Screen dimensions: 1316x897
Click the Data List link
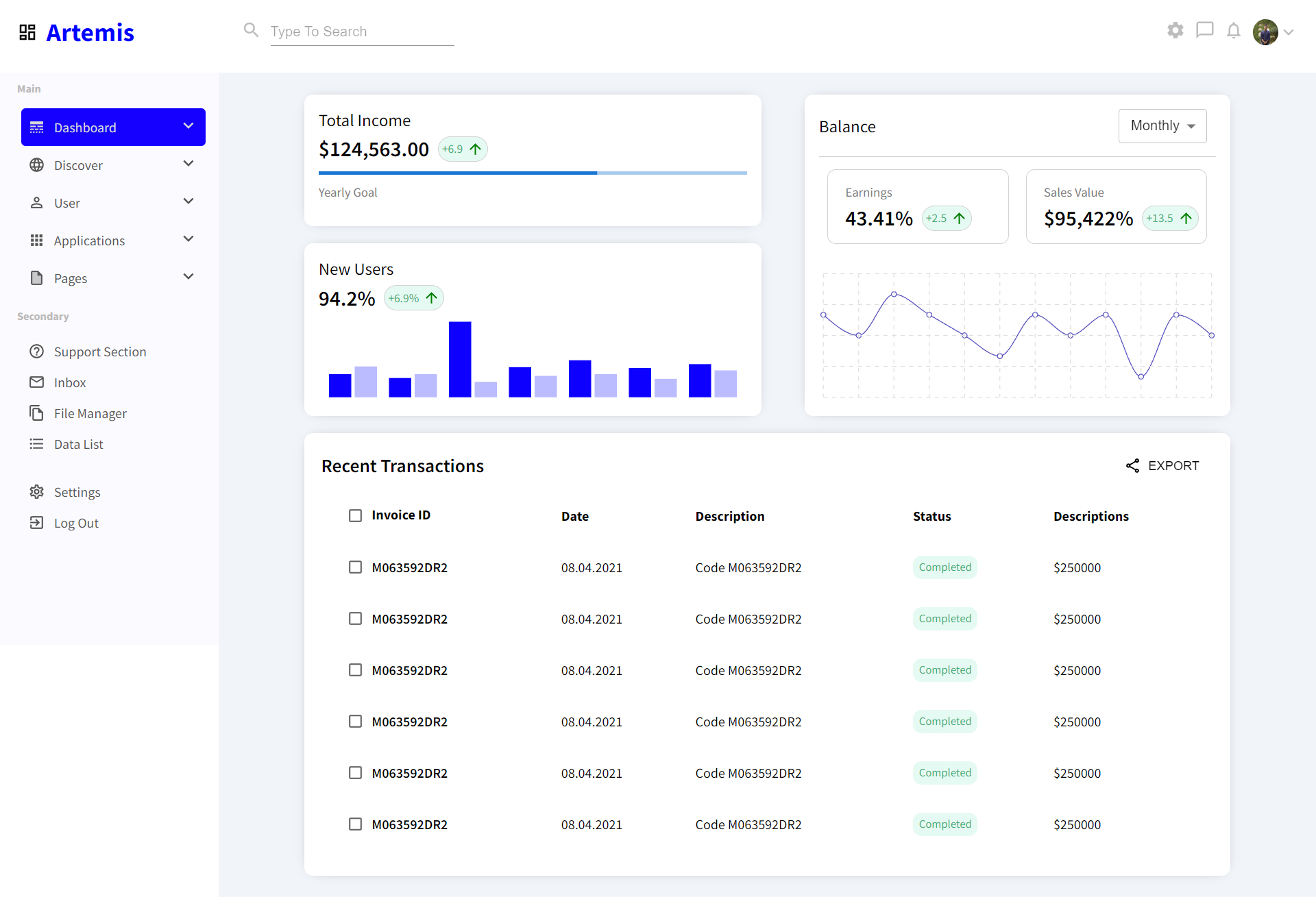(x=78, y=444)
